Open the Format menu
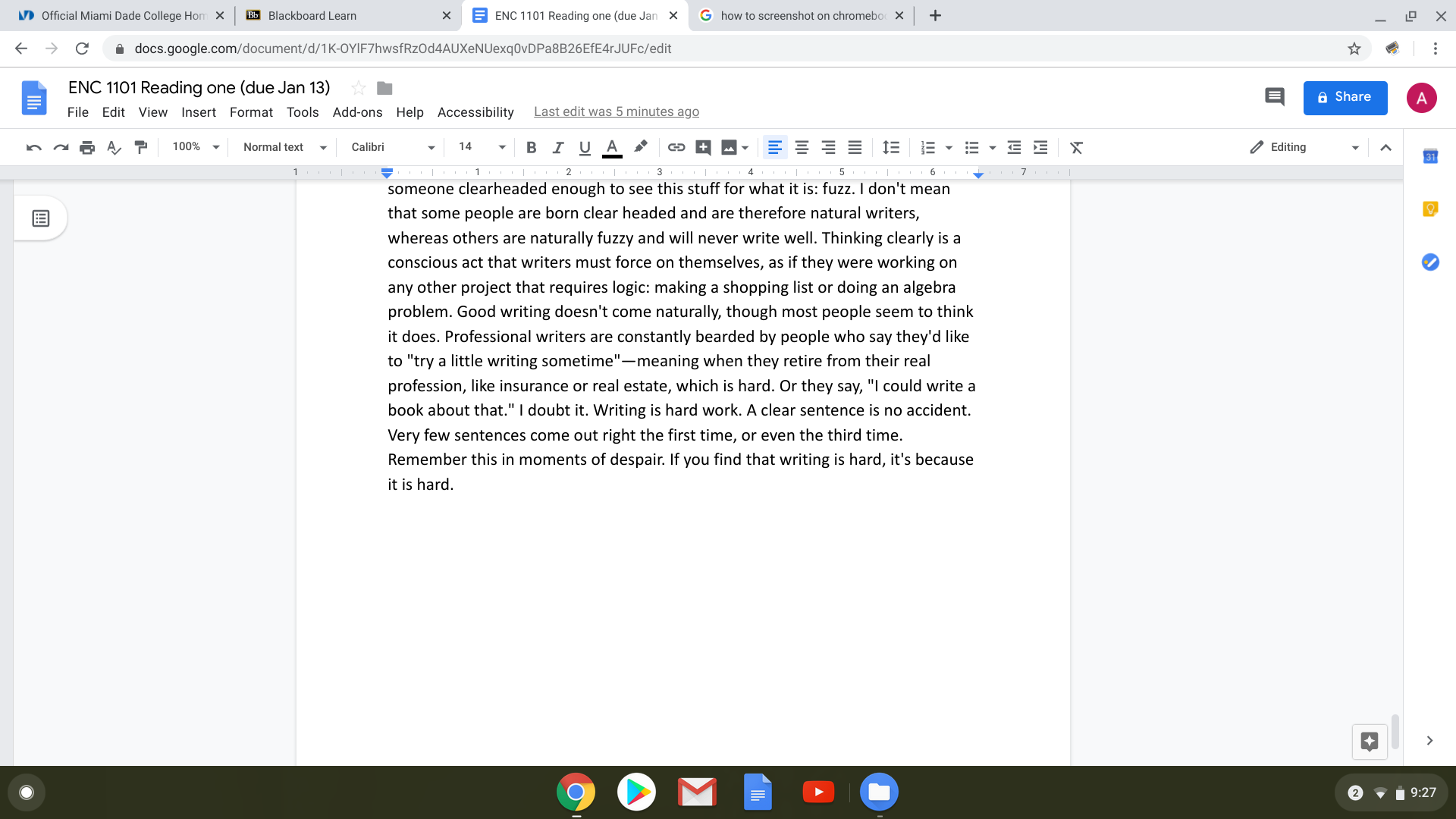The image size is (1456, 819). pos(251,112)
